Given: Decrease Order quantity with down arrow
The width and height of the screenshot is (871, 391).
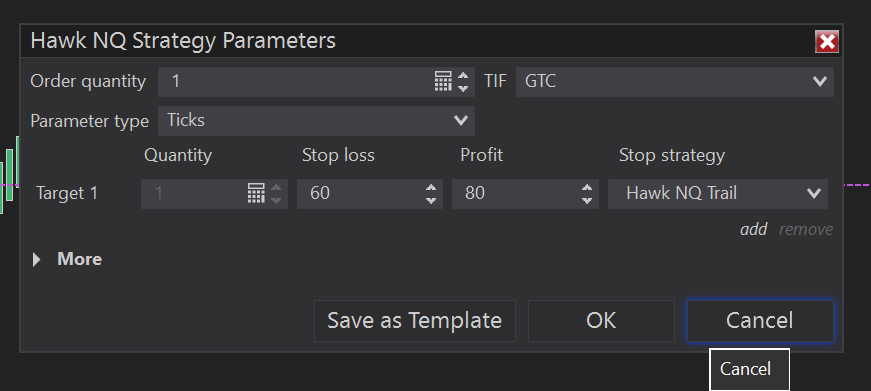Looking at the screenshot, I should click(463, 88).
